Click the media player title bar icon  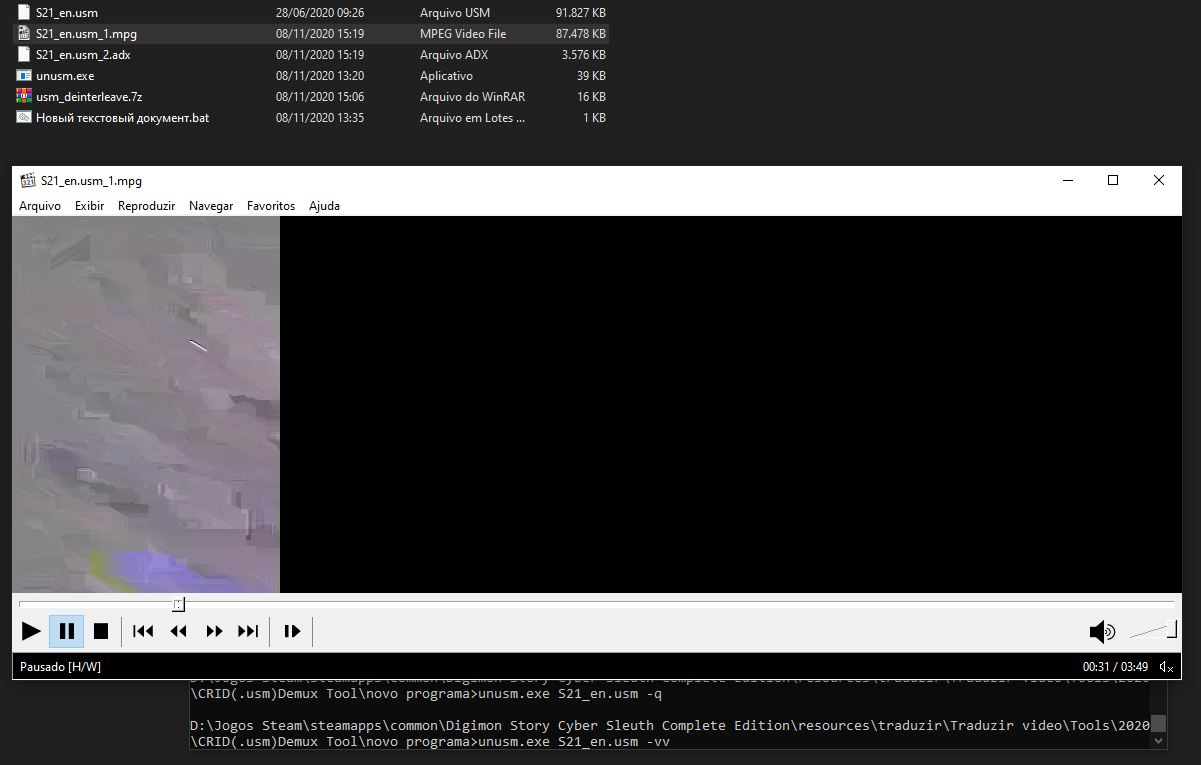coord(28,181)
